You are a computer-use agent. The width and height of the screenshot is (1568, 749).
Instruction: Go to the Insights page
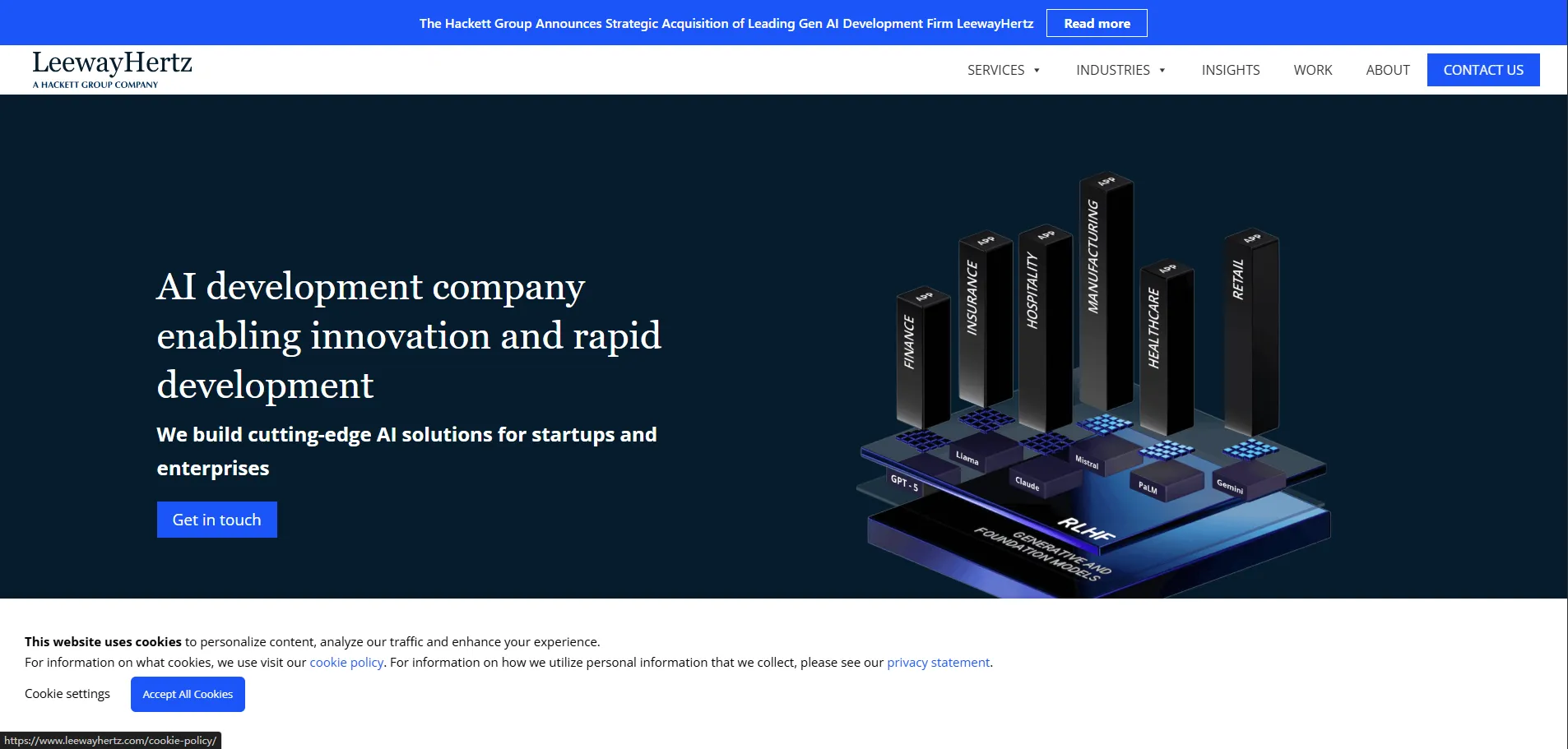[x=1230, y=70]
